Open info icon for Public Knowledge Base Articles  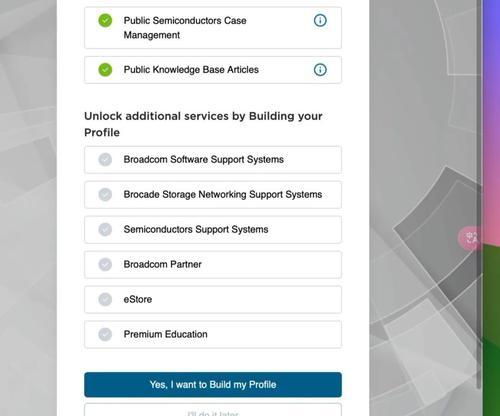tap(320, 70)
